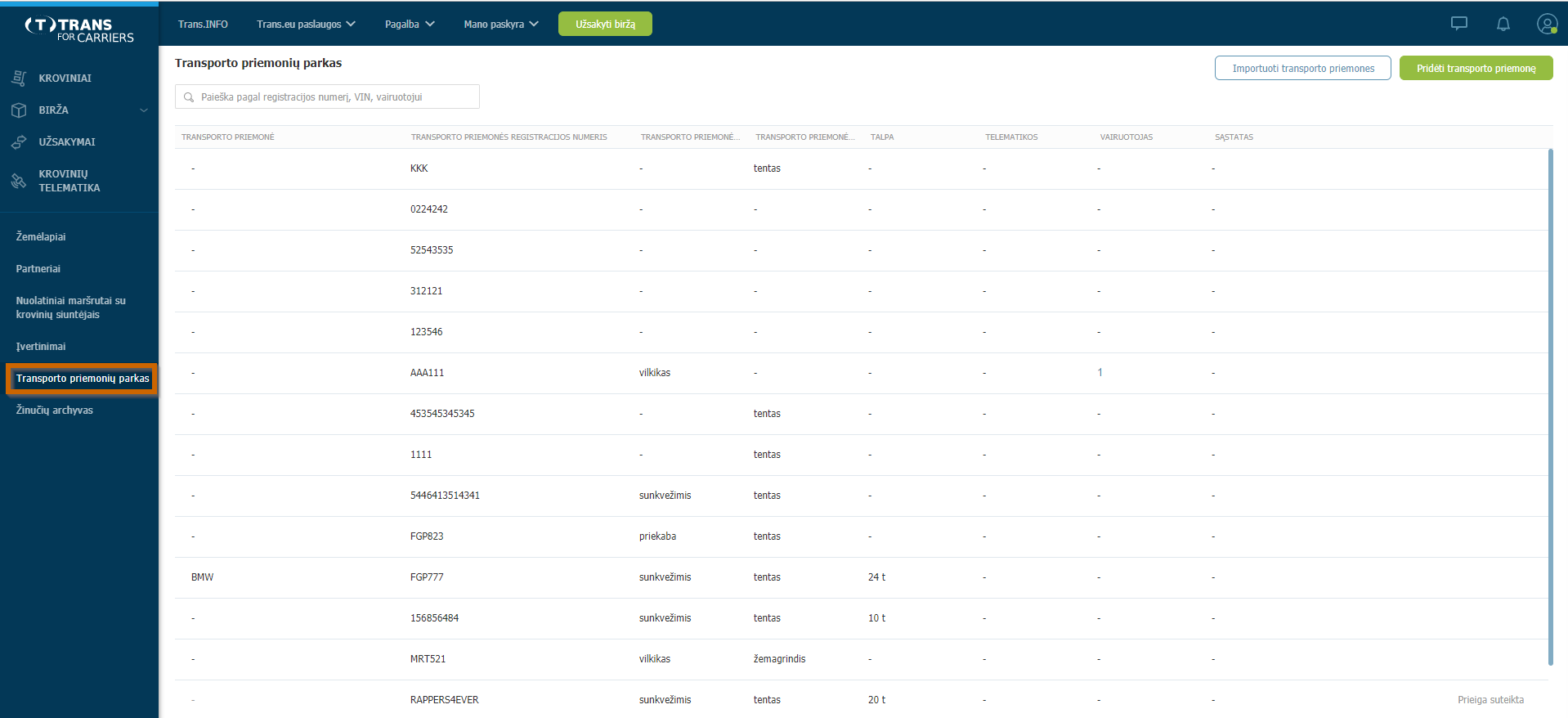This screenshot has height=718, width=1568.
Task: Open the user profile avatar
Action: (x=1547, y=24)
